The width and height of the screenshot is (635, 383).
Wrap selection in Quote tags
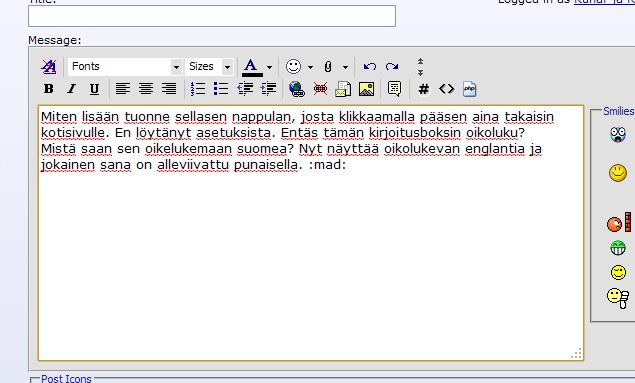(394, 89)
